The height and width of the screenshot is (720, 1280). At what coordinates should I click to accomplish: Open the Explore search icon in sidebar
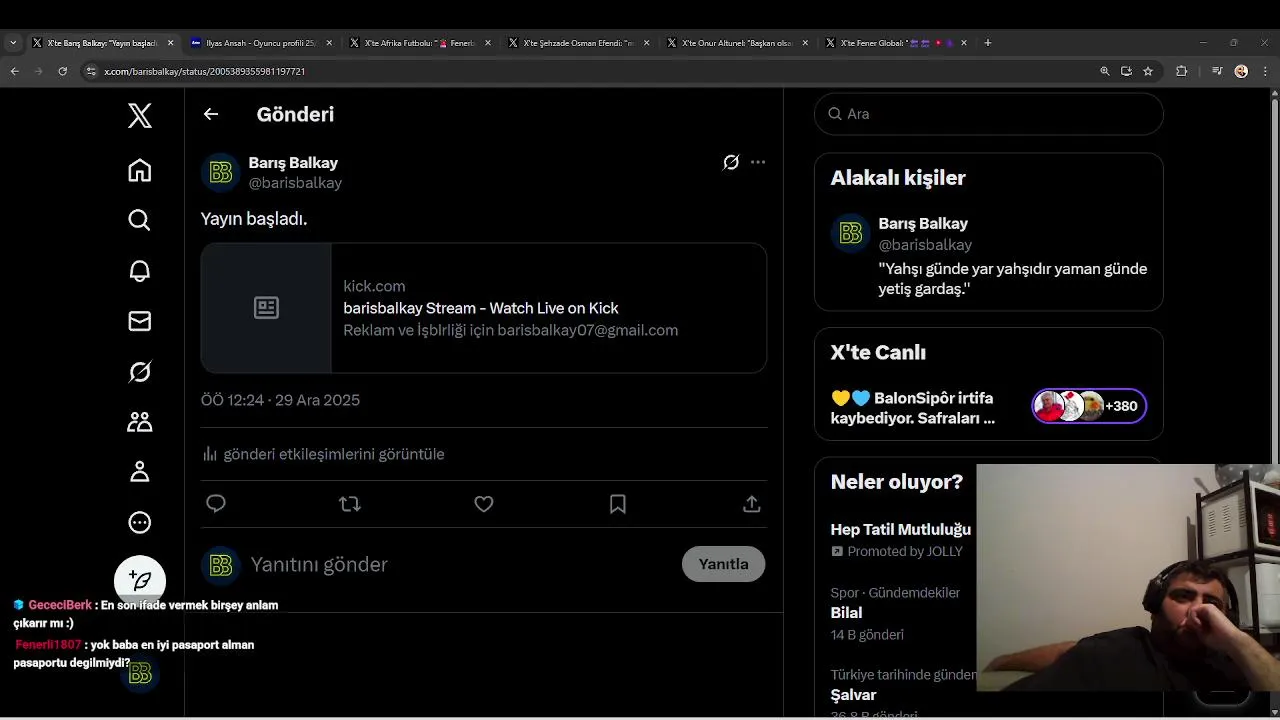[x=140, y=220]
